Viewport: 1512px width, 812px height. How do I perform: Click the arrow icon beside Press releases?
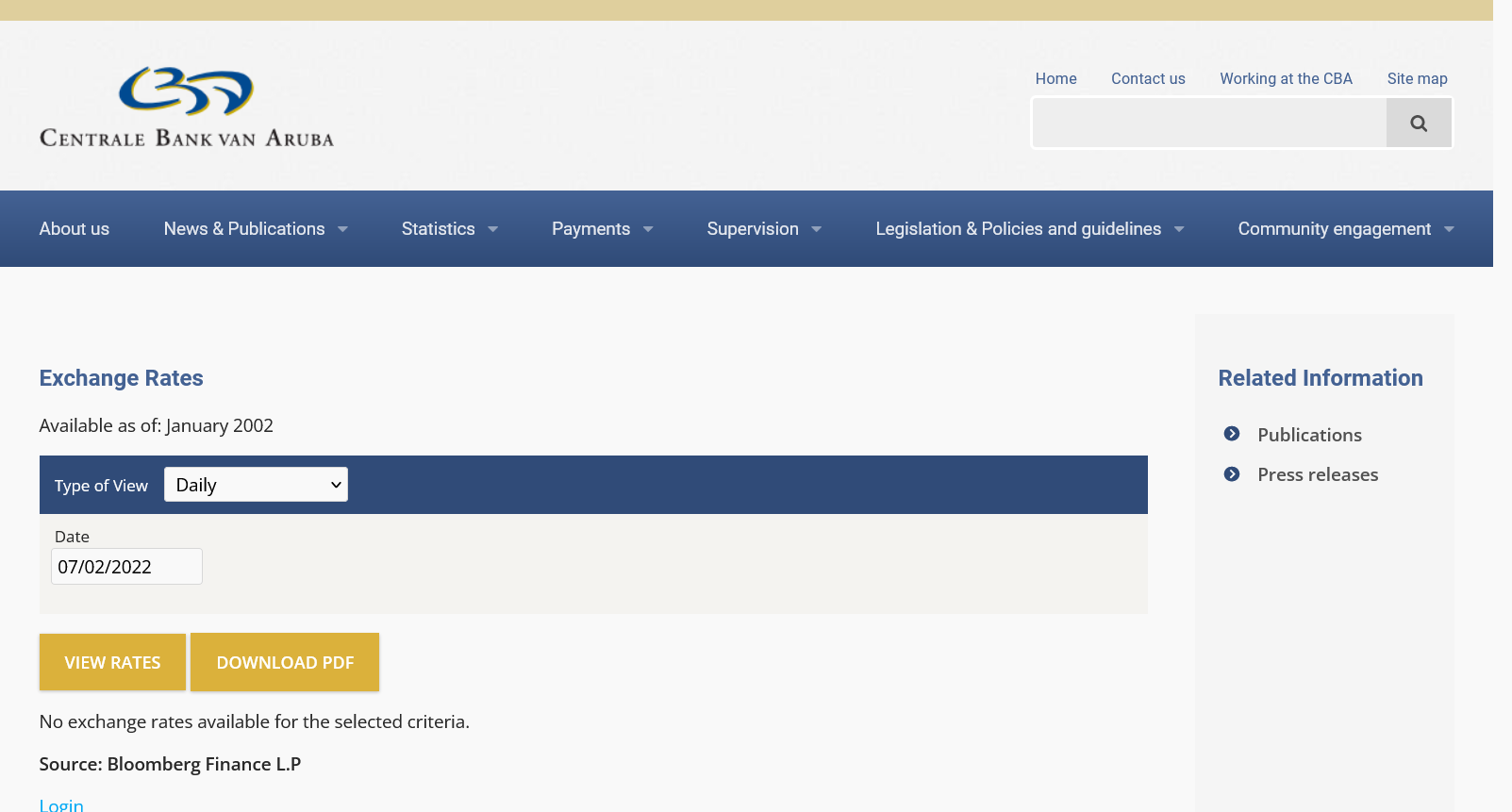1232,474
